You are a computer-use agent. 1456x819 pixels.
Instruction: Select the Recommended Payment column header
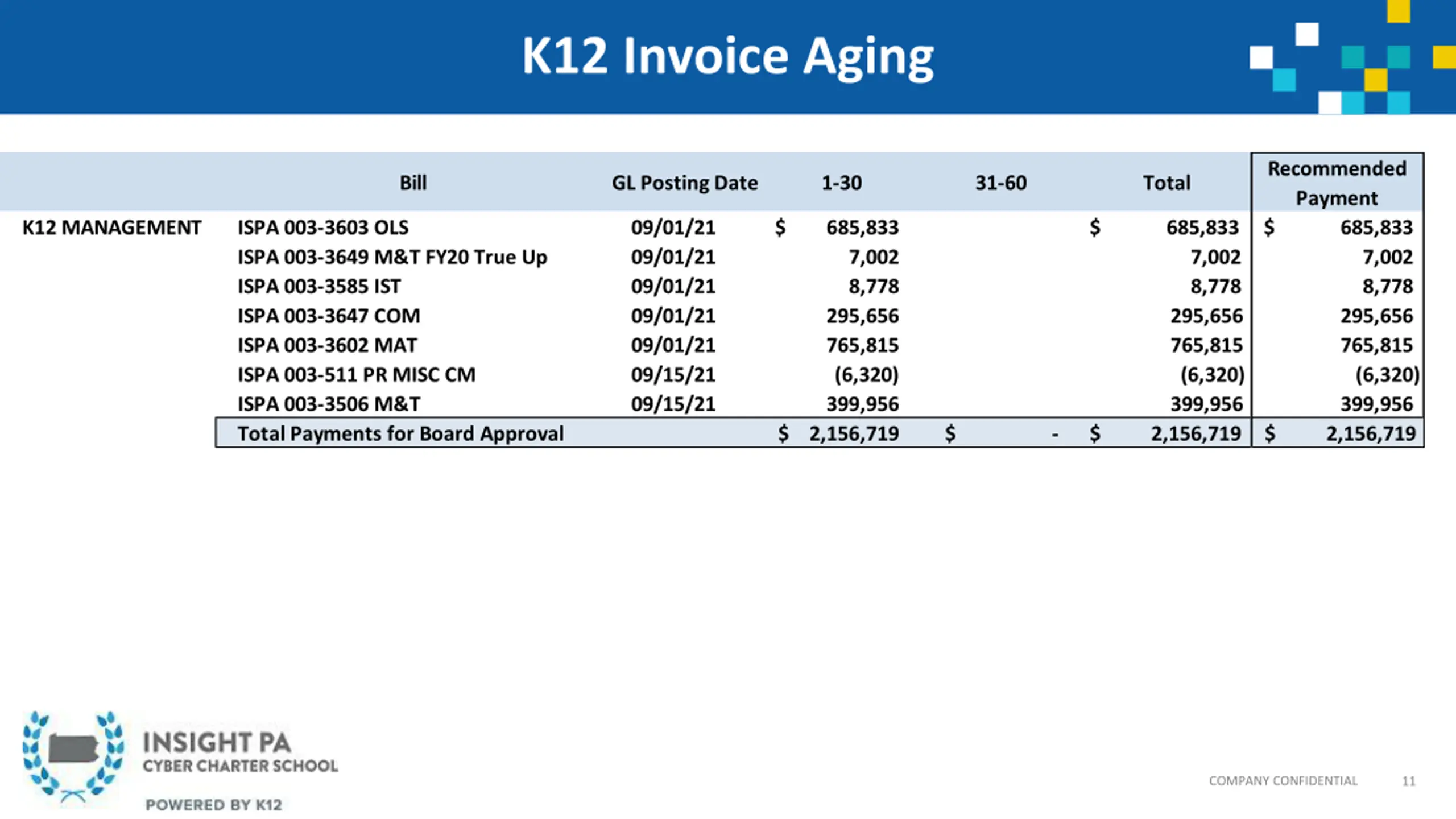tap(1337, 183)
